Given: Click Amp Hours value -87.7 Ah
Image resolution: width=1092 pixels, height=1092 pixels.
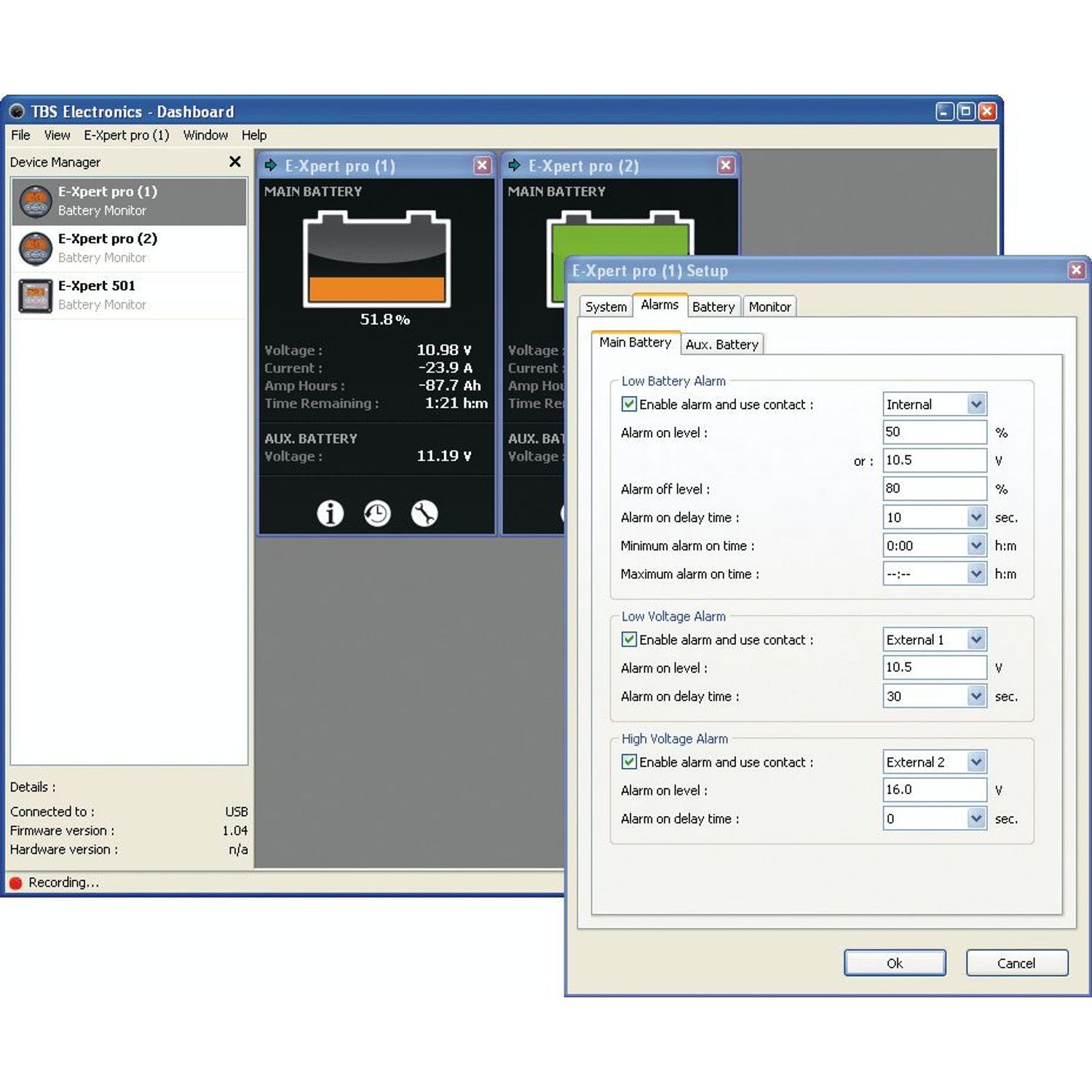Looking at the screenshot, I should pos(449,385).
